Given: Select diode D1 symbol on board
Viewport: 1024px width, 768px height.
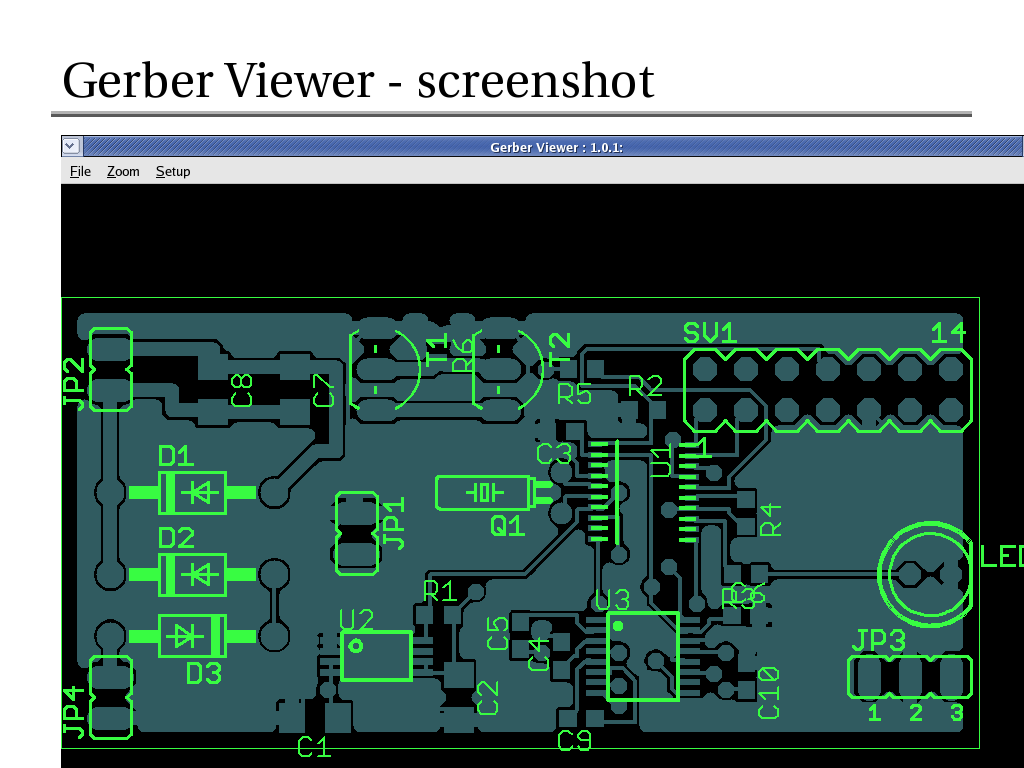Looking at the screenshot, I should (x=193, y=493).
